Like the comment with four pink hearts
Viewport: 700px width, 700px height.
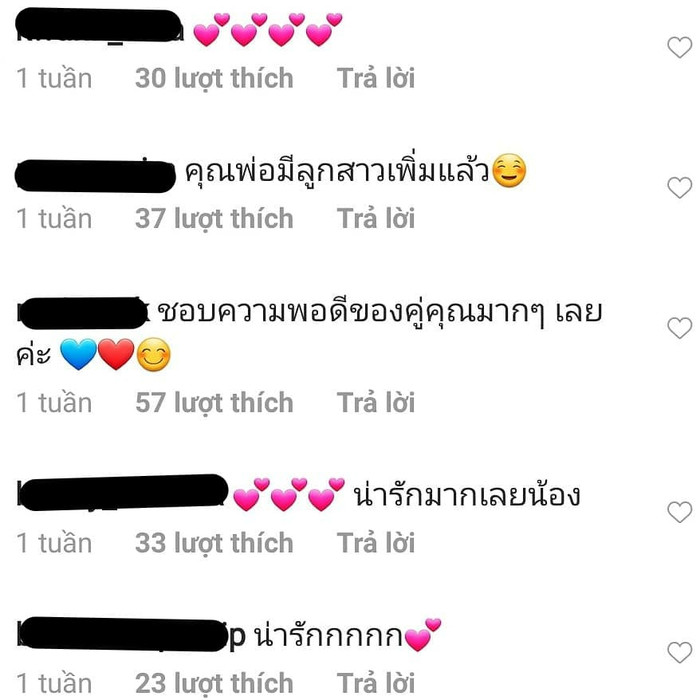click(679, 47)
